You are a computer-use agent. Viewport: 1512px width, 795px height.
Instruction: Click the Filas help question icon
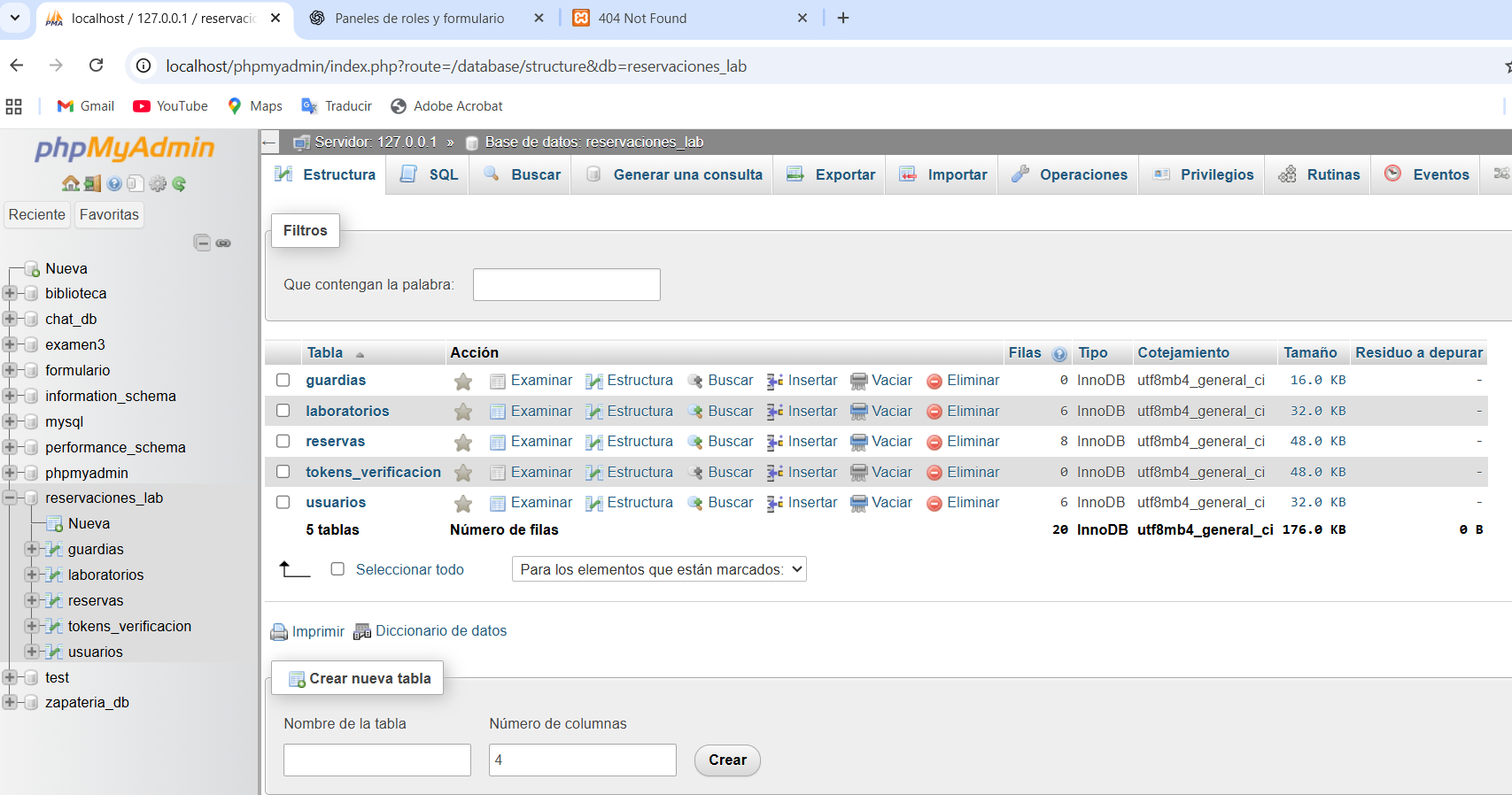[1058, 354]
